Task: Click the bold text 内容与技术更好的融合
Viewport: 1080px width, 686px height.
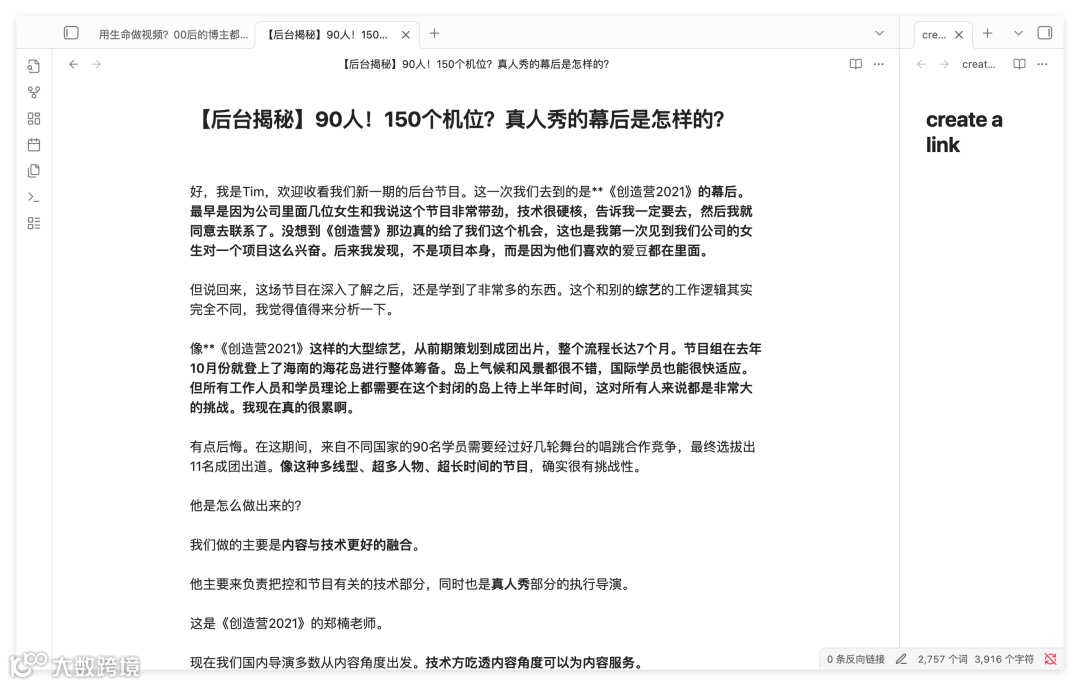Action: (x=346, y=545)
